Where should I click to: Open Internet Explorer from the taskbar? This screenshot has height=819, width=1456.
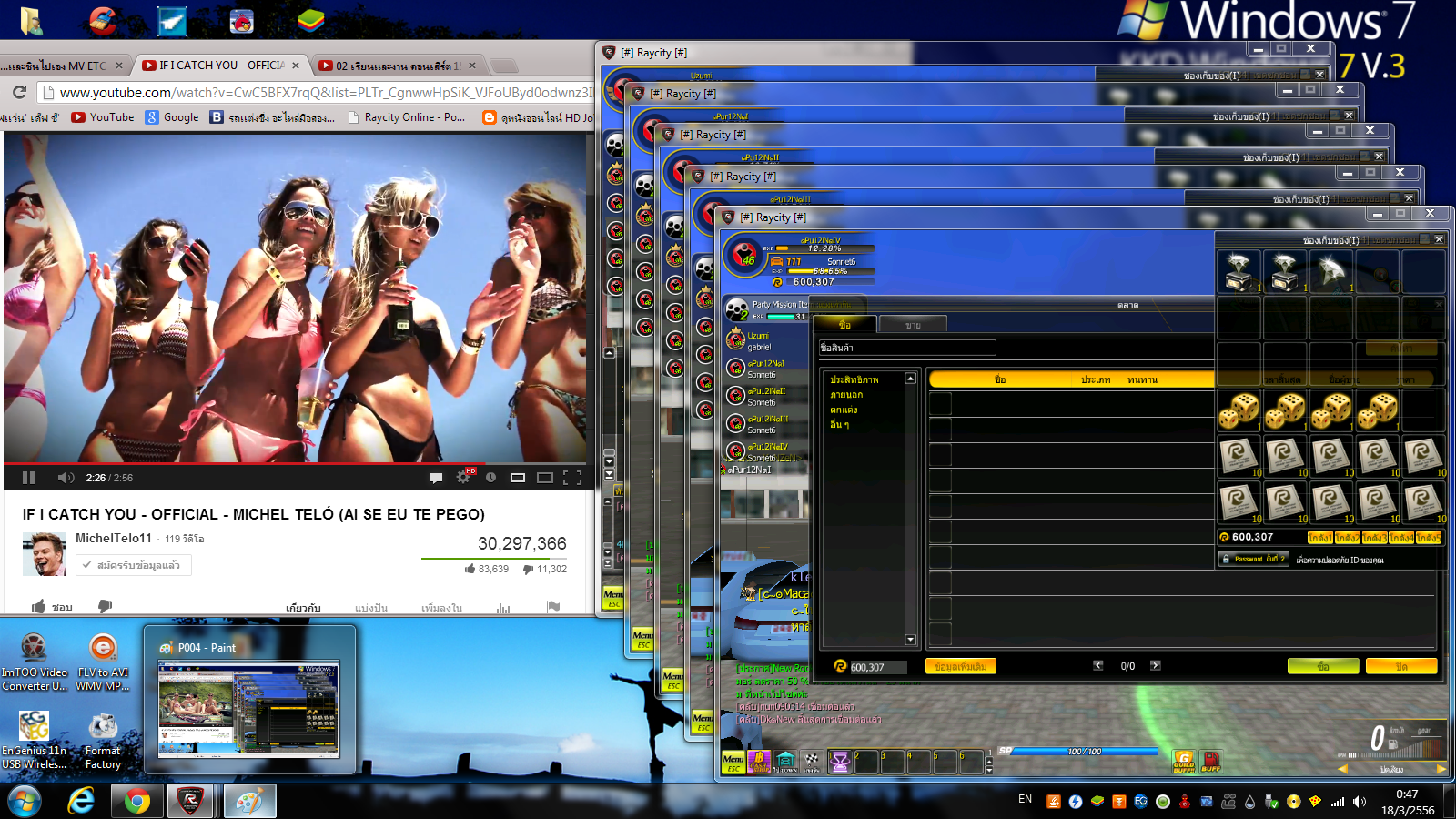click(x=81, y=801)
